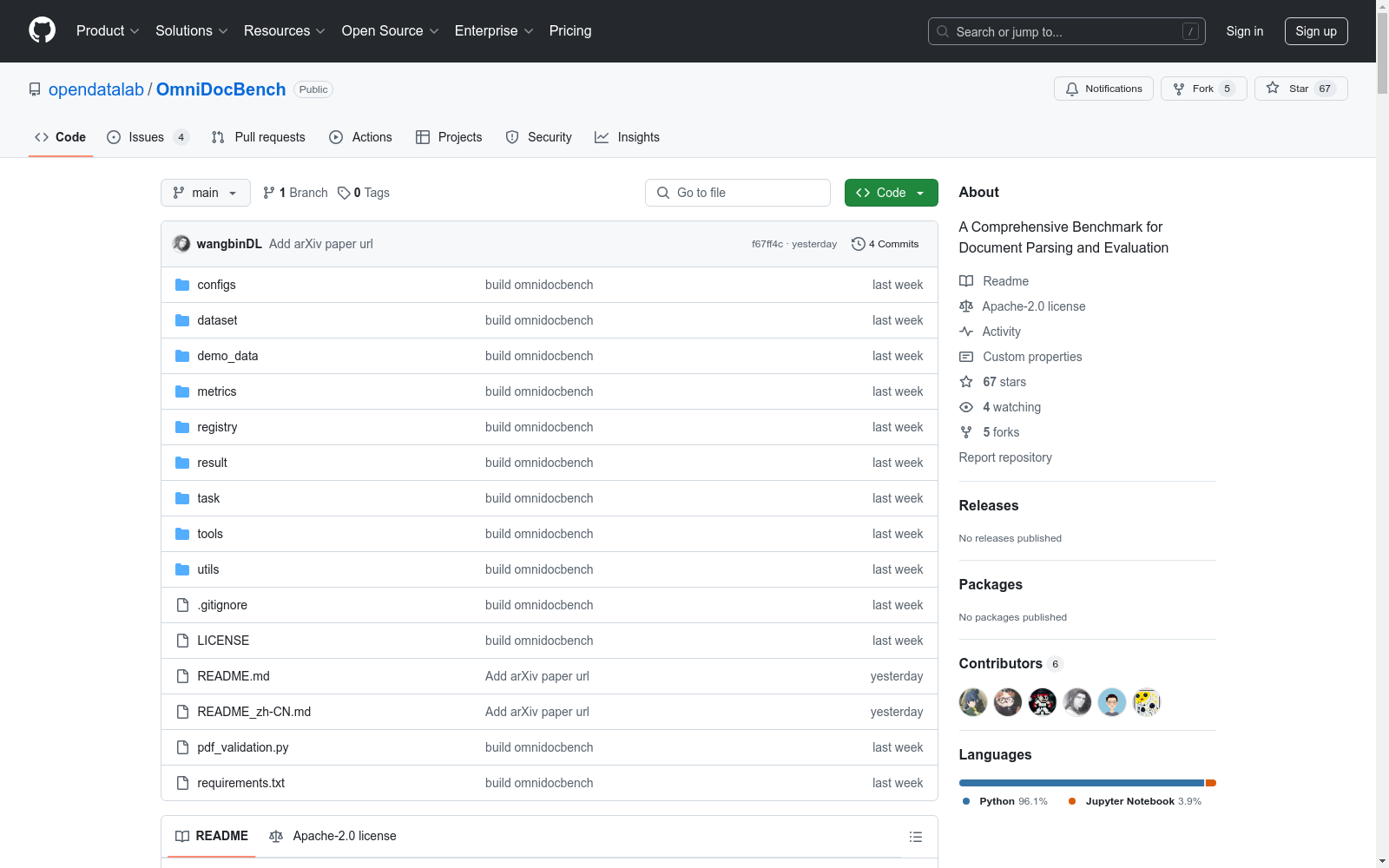
Task: View the 67 stars link
Action: pos(993,382)
